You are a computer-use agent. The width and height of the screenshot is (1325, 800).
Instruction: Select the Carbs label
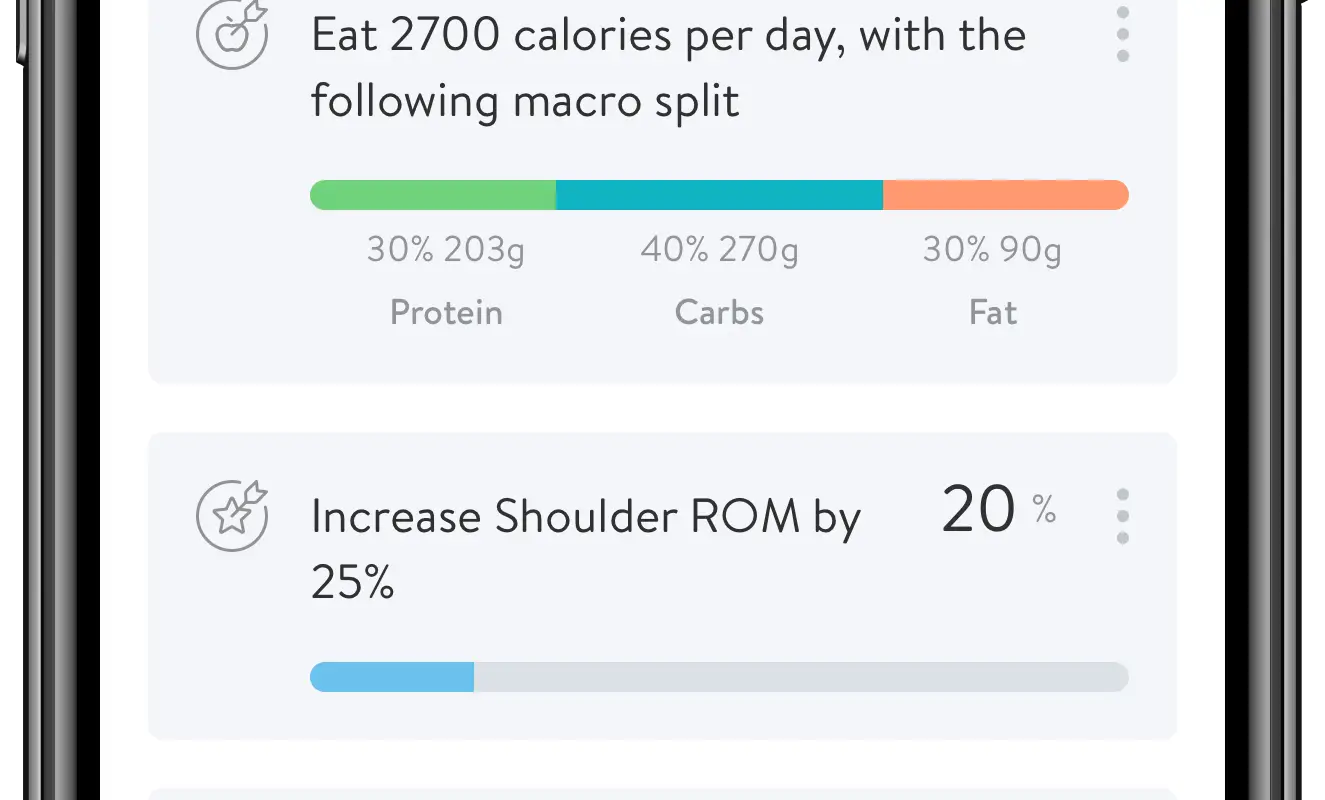[719, 313]
